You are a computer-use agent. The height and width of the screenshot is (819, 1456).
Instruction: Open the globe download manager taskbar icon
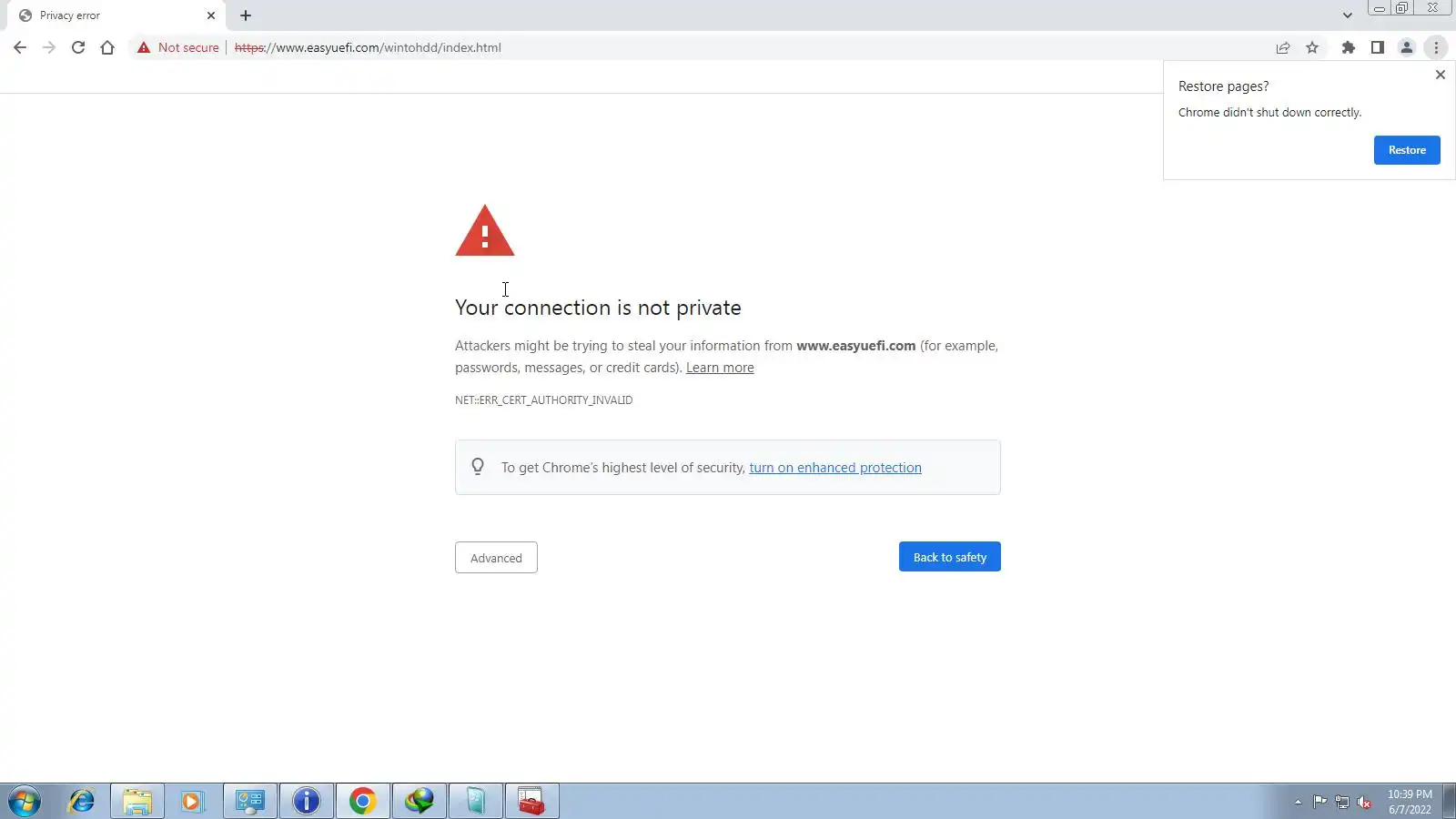[x=420, y=802]
